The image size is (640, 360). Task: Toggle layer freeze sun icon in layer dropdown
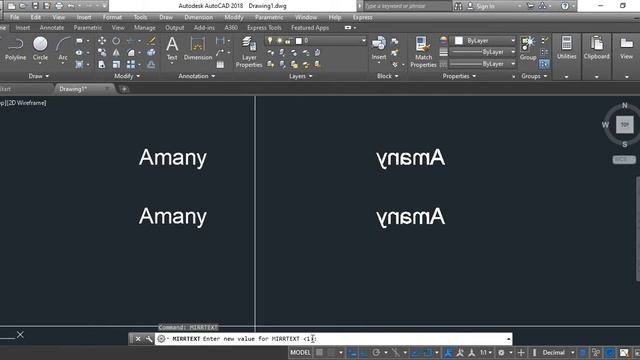[x=280, y=40]
